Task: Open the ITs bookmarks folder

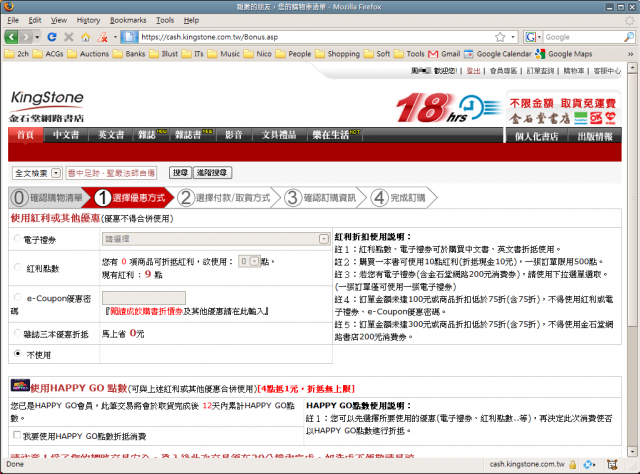Action: pyautogui.click(x=193, y=54)
